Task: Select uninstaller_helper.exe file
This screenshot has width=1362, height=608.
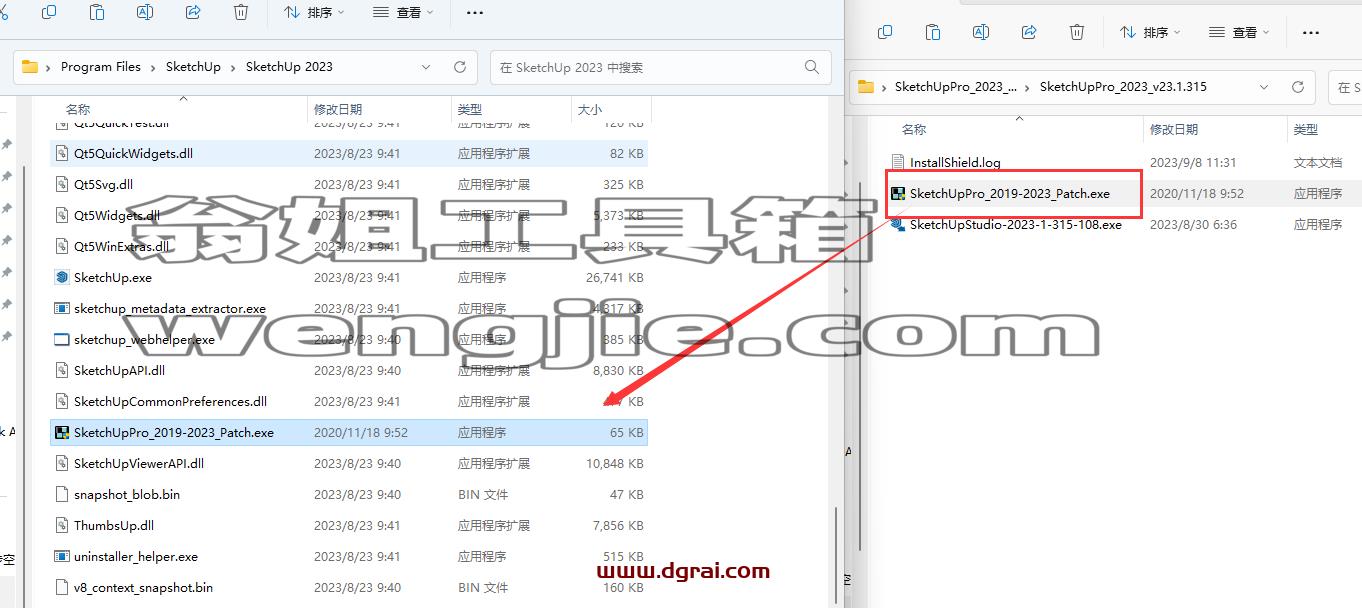Action: [349, 557]
